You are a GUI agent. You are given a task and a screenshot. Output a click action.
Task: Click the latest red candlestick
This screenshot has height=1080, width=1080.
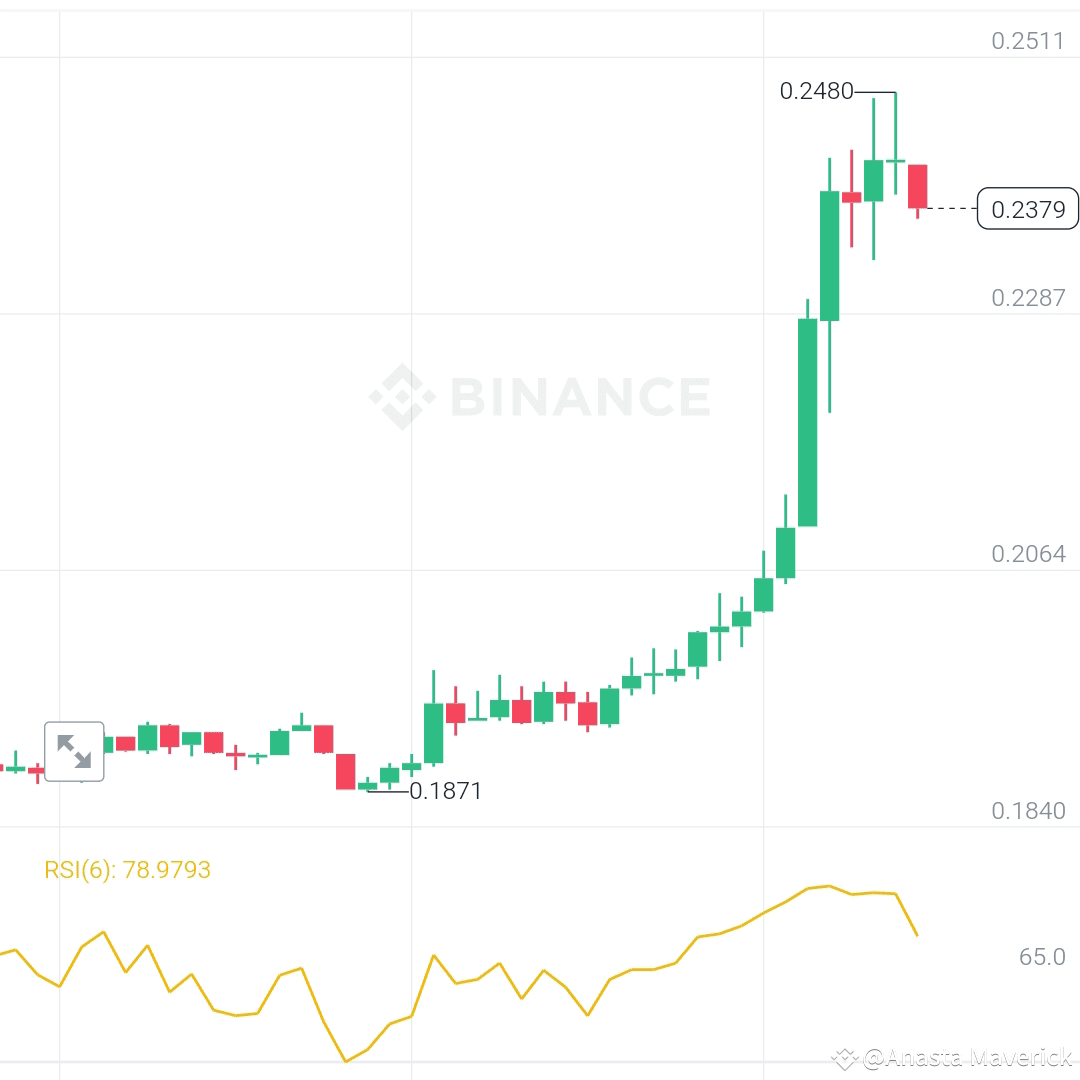click(916, 185)
